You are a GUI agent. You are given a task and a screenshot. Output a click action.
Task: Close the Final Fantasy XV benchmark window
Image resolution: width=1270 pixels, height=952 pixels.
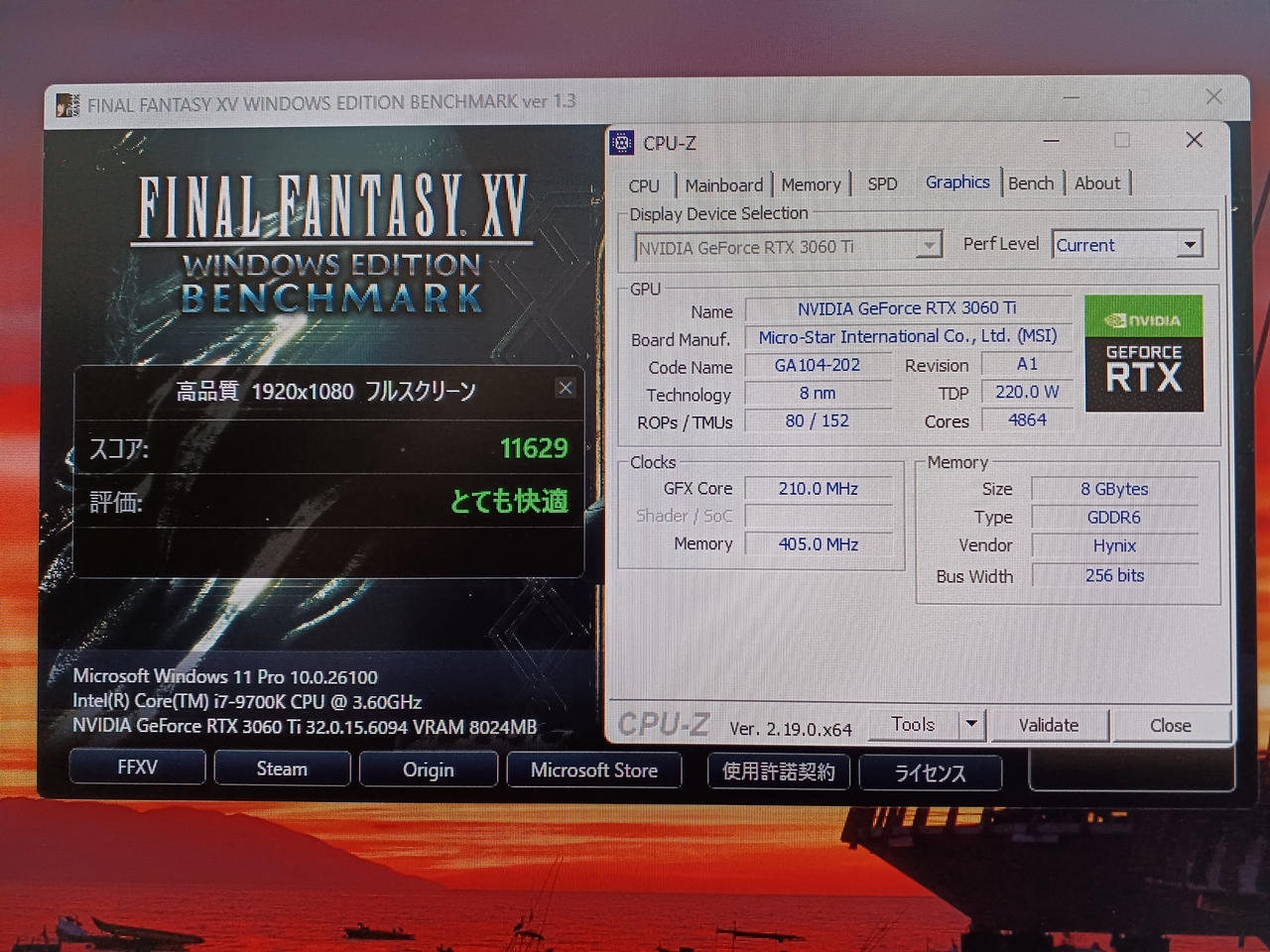coord(1214,96)
